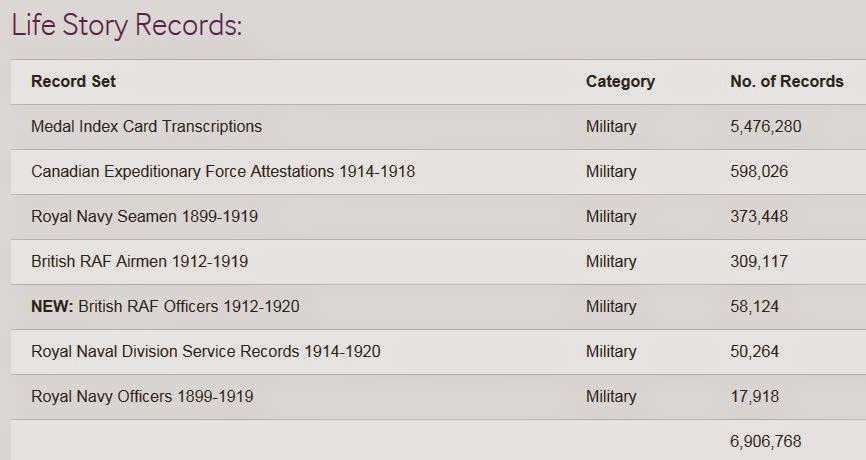Select the 373,448 records count
Screen dimensions: 866x460
[759, 217]
